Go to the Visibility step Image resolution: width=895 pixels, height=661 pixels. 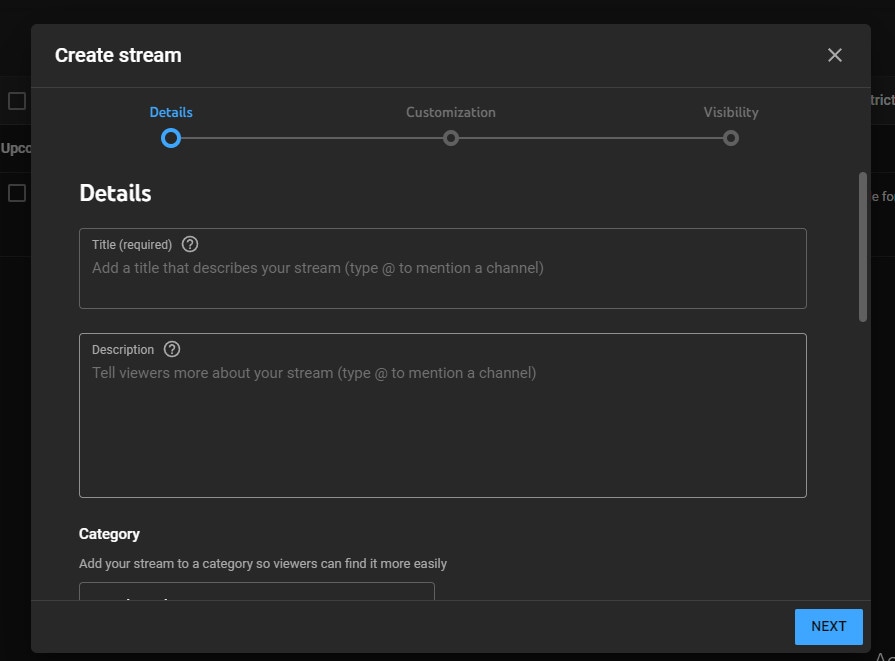pos(731,112)
